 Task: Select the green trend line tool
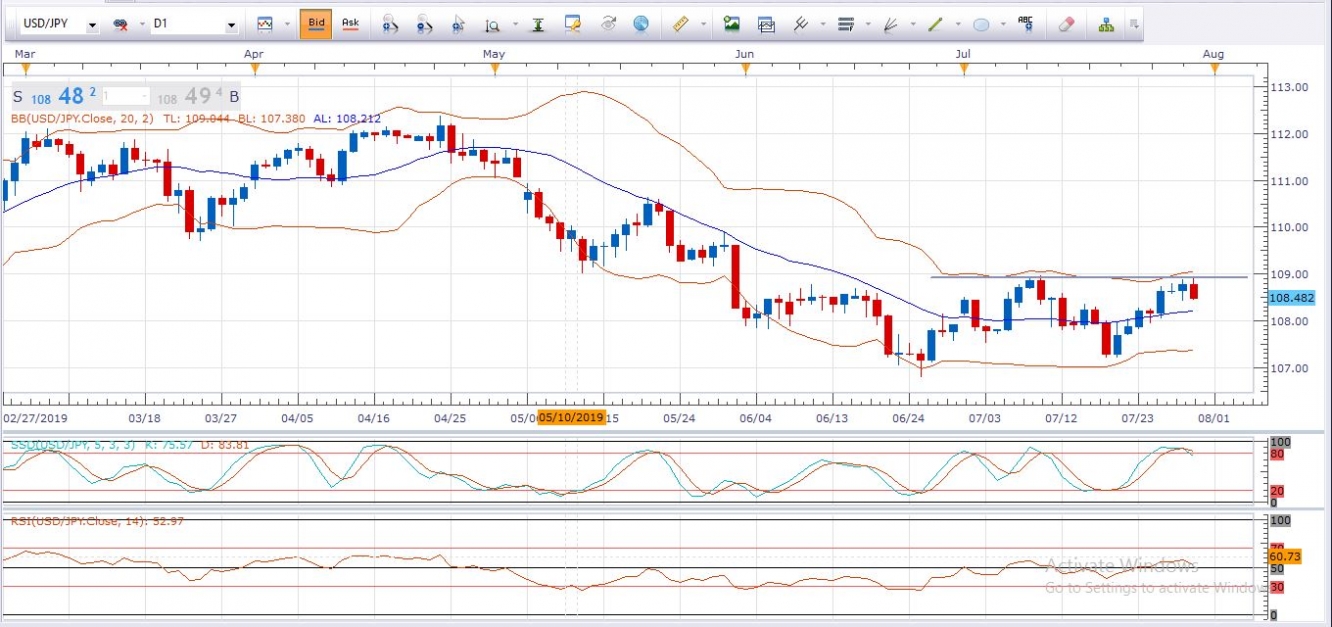click(x=937, y=23)
